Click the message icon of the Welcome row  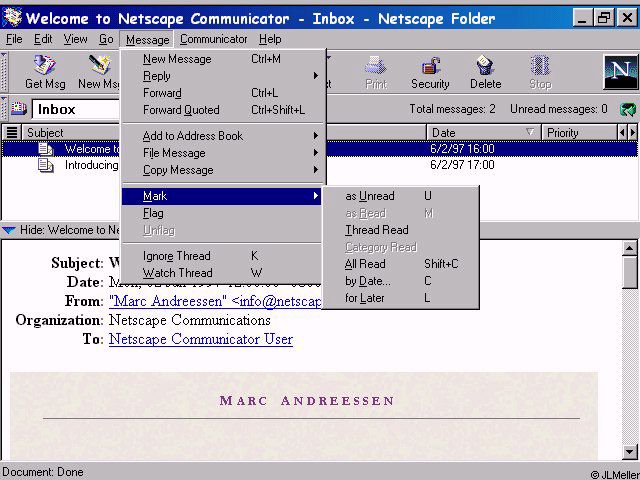[45, 149]
